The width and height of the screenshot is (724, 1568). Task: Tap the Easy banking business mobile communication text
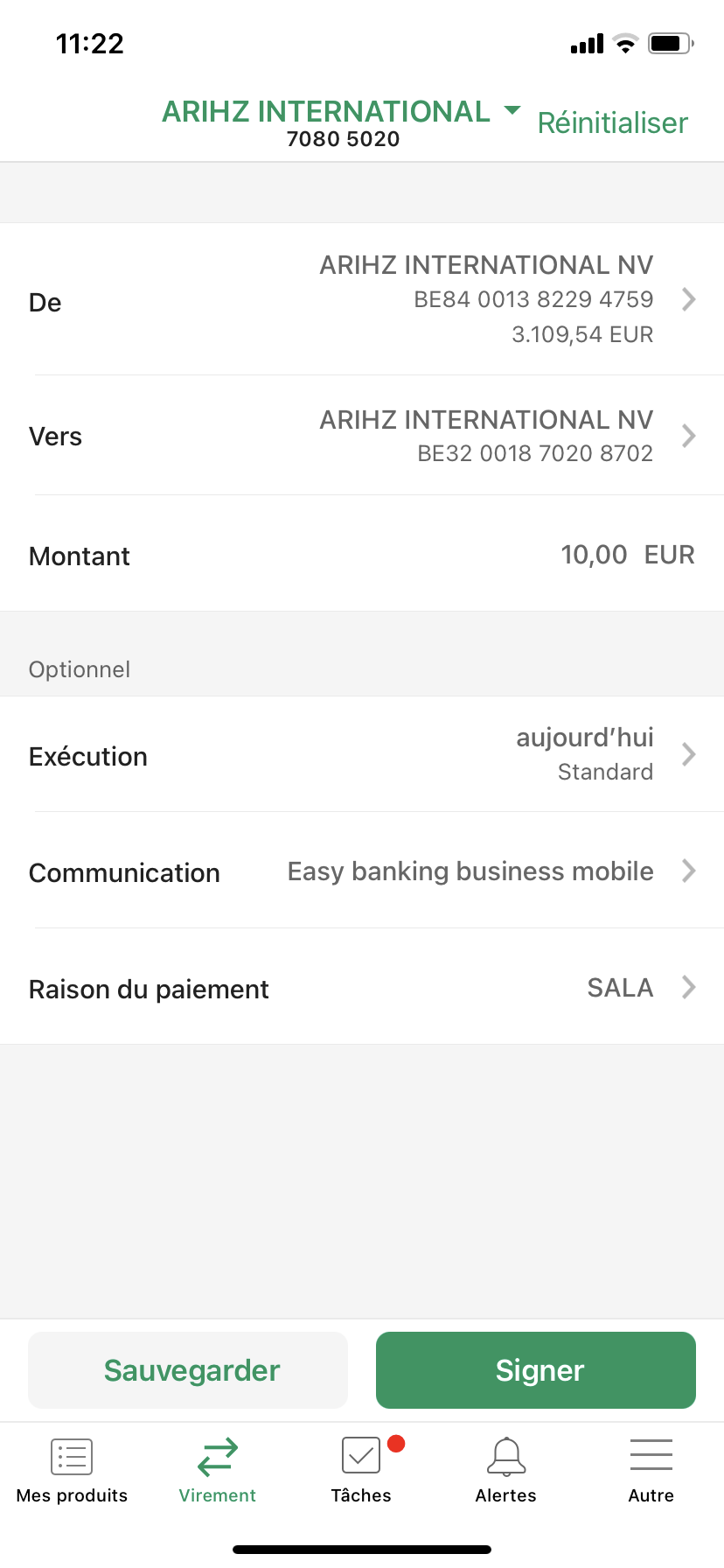click(x=470, y=871)
